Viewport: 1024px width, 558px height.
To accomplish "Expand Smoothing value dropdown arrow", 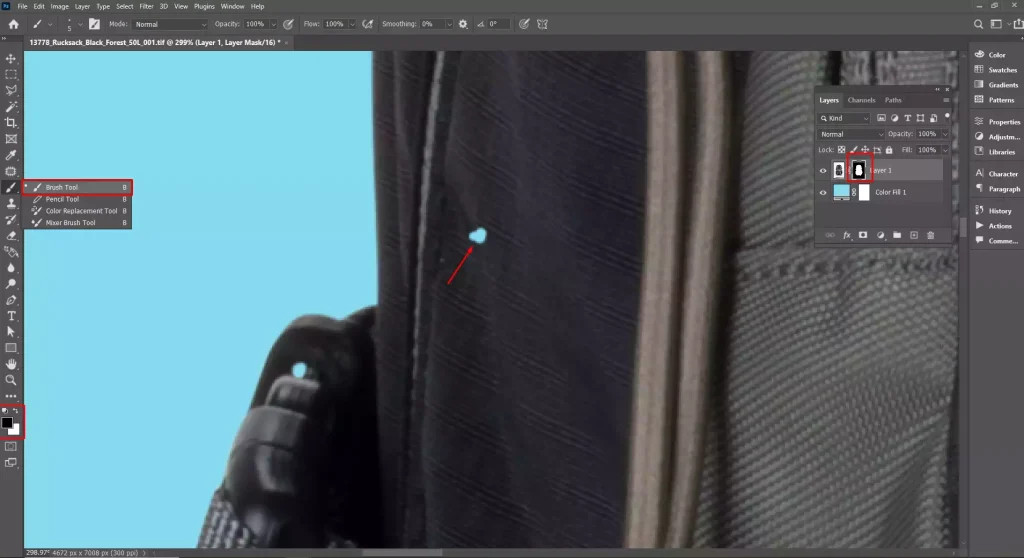I will 449,24.
